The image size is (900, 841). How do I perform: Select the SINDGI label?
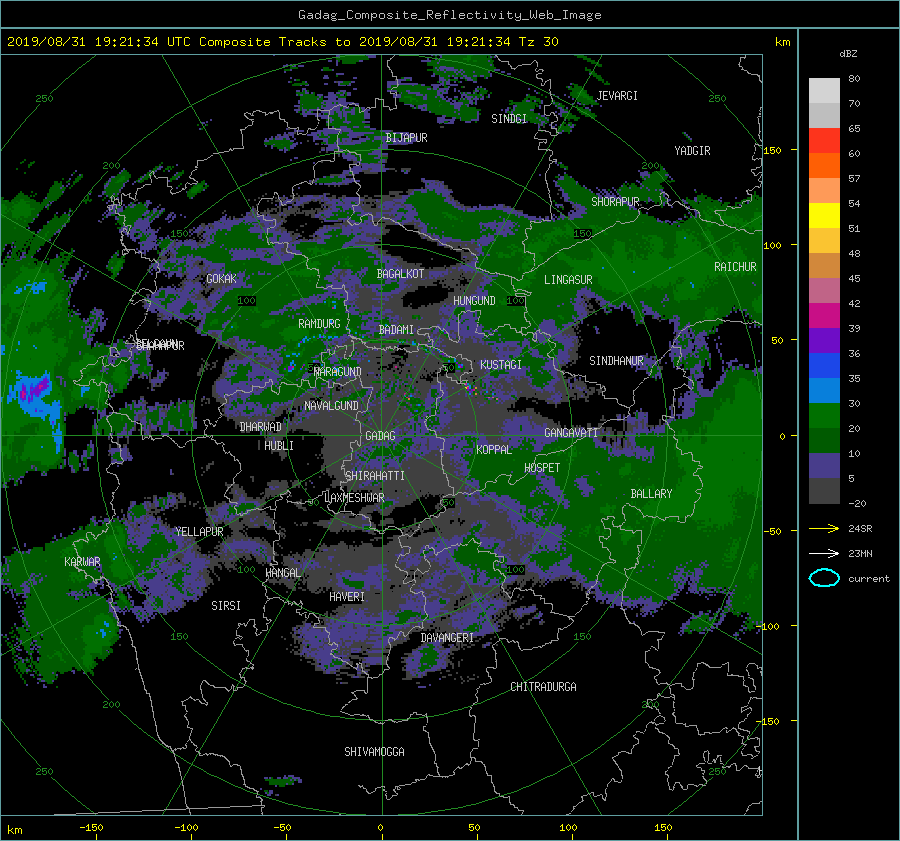[x=509, y=119]
